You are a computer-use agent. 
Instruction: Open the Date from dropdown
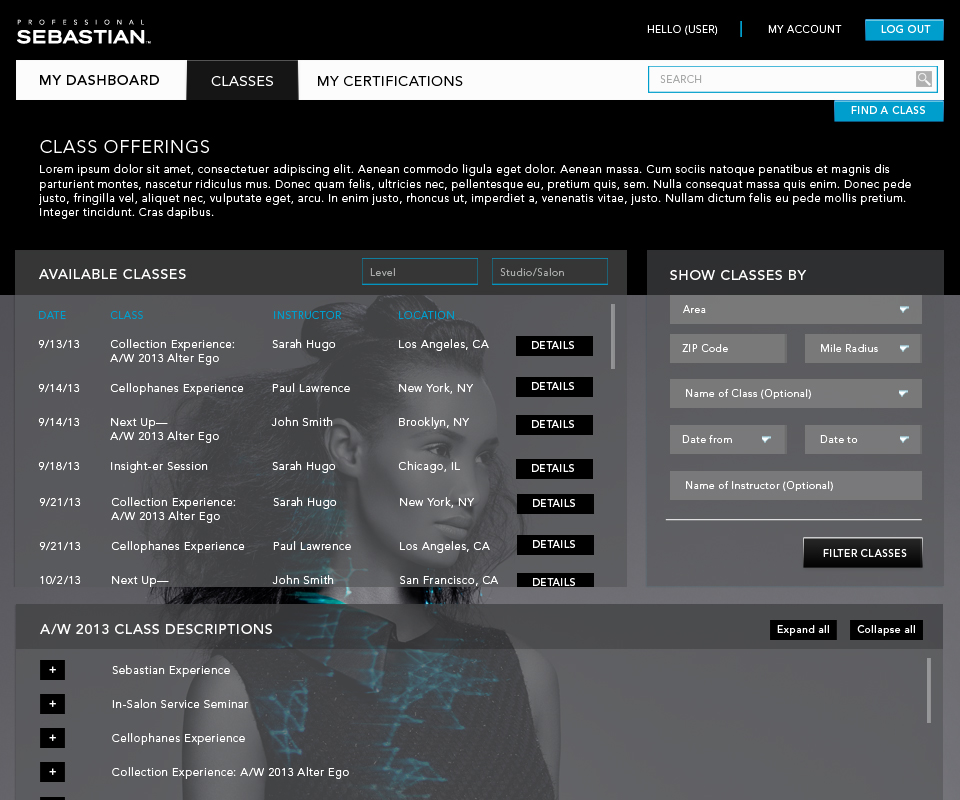[728, 439]
